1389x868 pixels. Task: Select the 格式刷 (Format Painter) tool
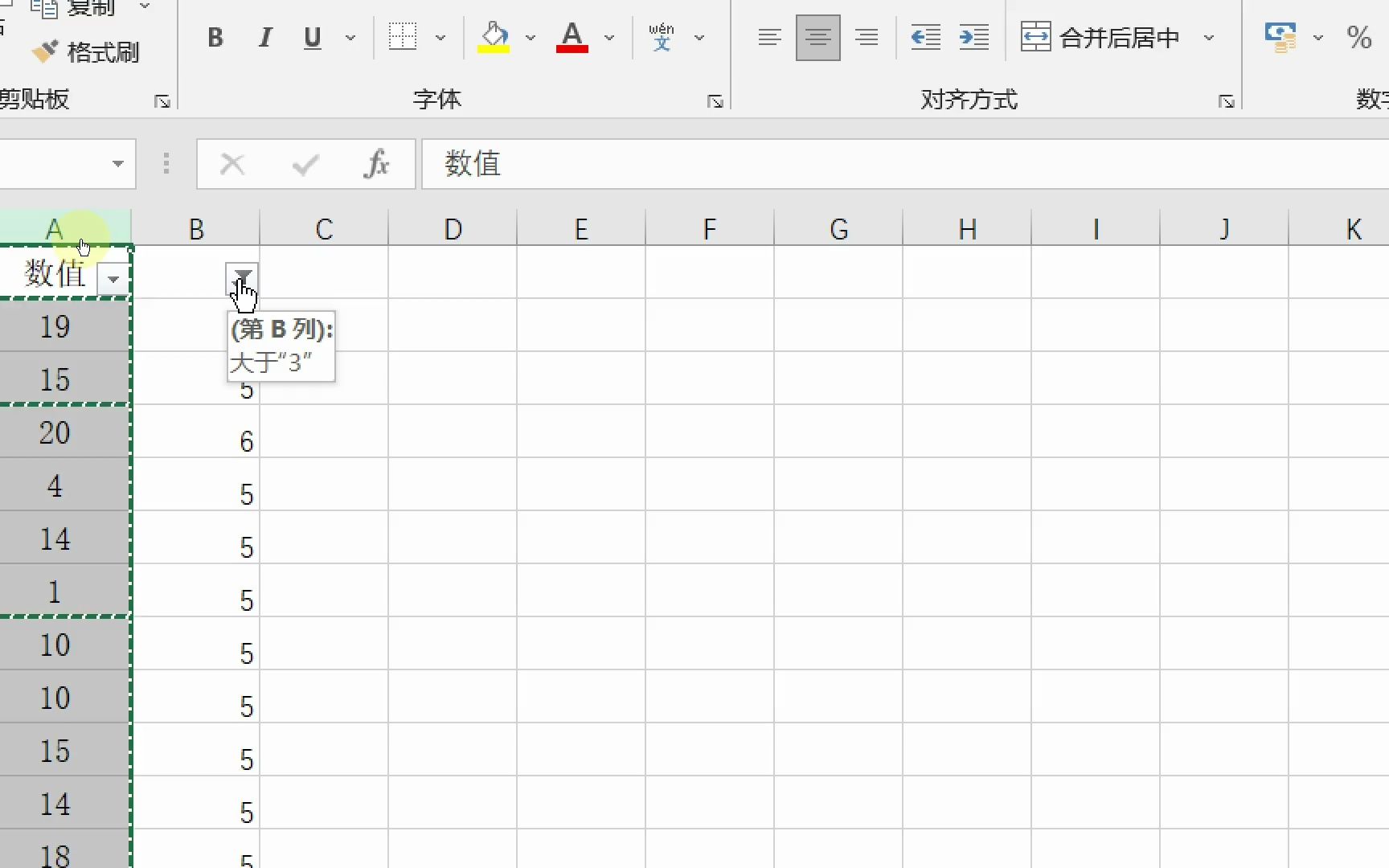click(86, 51)
